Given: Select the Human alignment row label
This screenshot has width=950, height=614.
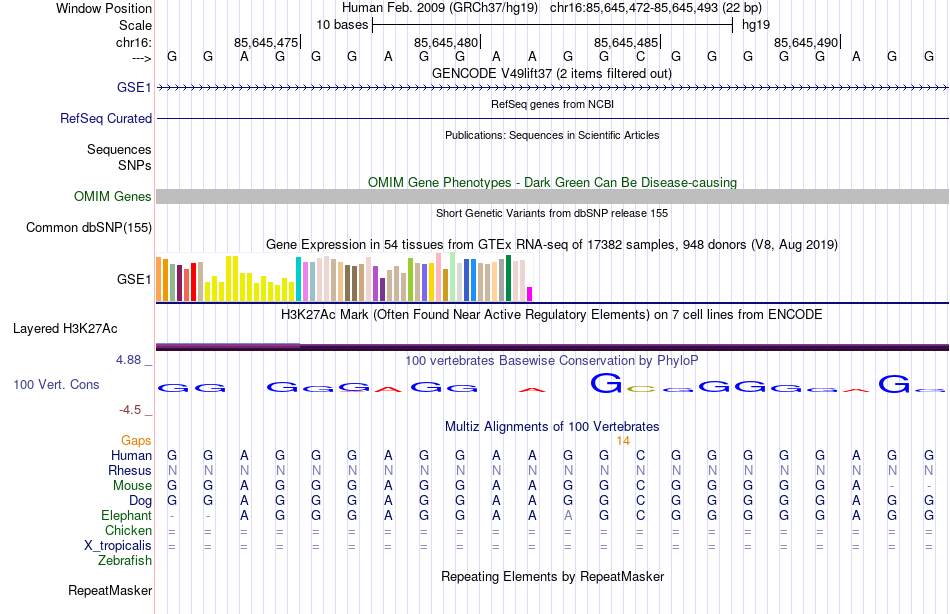Looking at the screenshot, I should pos(131,456).
